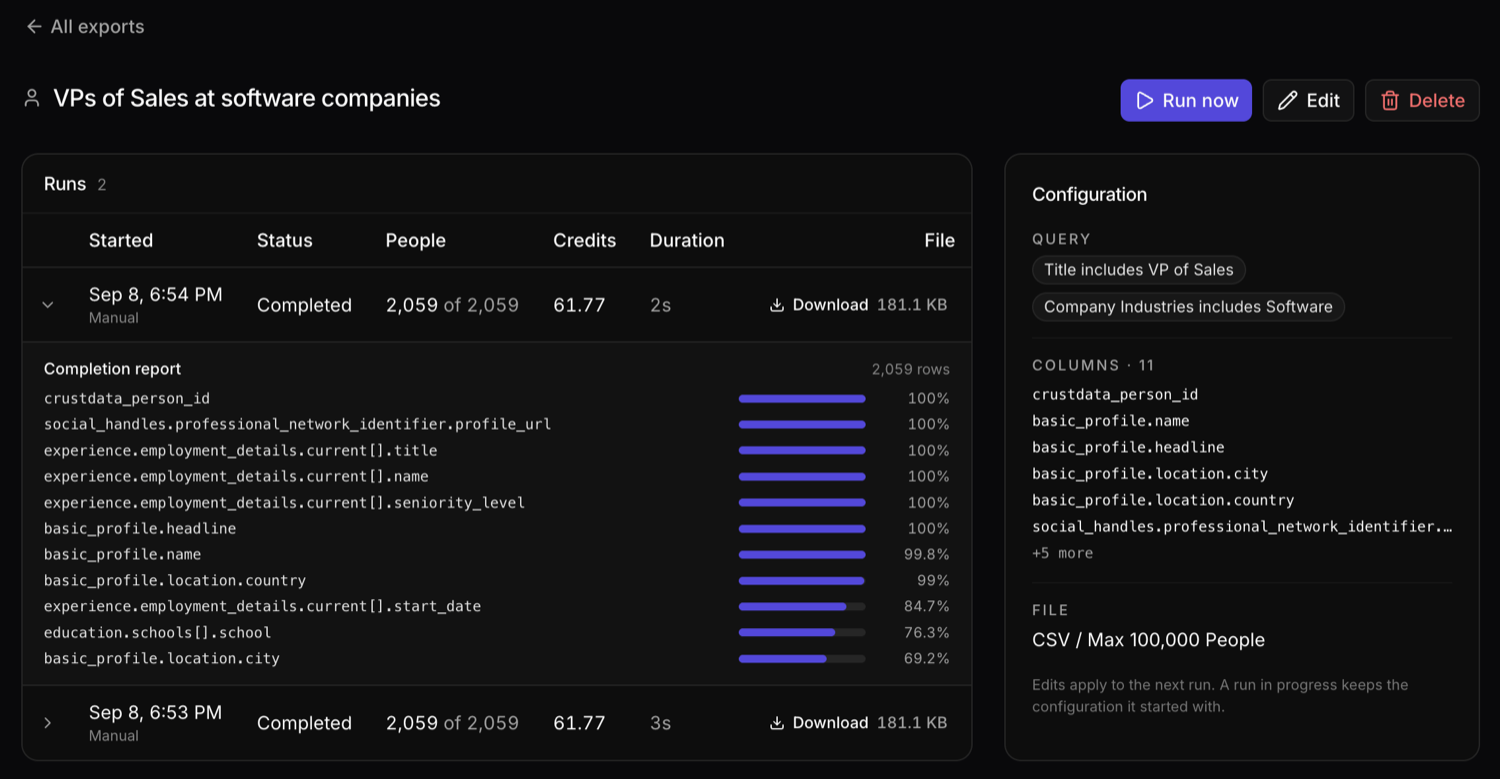Click the 2s duration value
The height and width of the screenshot is (779, 1500).
[x=660, y=305]
